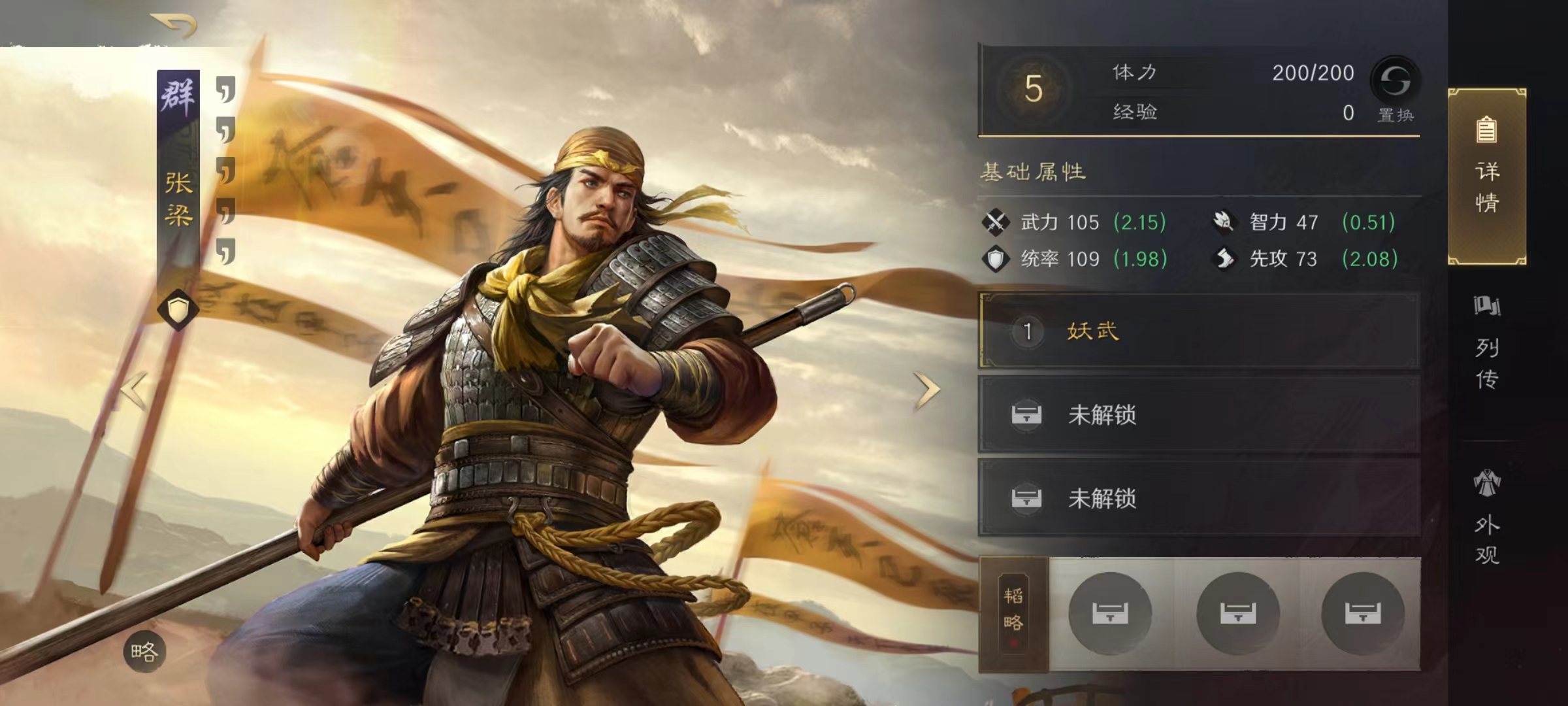This screenshot has width=1568, height=706.
Task: Go to next general with right chevron
Action: click(927, 391)
